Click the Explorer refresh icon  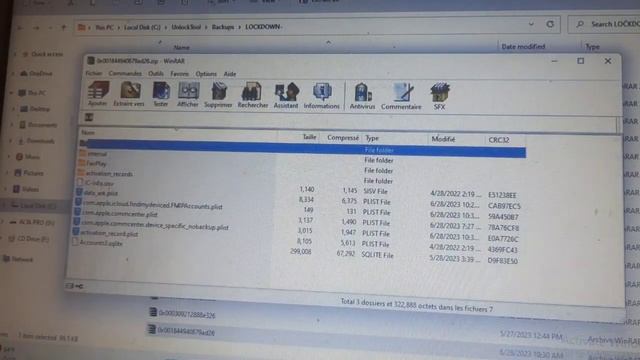[550, 24]
